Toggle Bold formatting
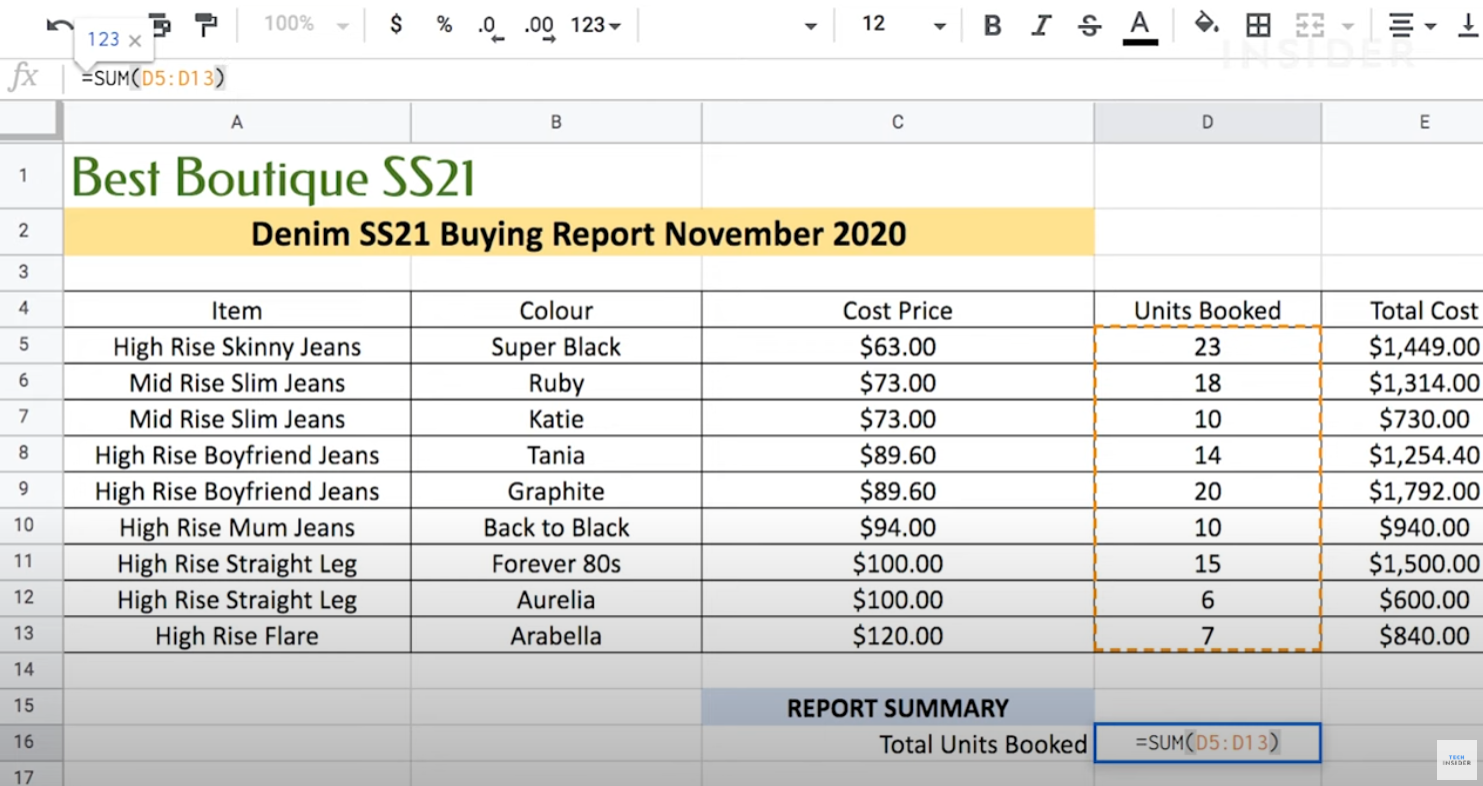Screen dimensions: 1483x786 992,26
